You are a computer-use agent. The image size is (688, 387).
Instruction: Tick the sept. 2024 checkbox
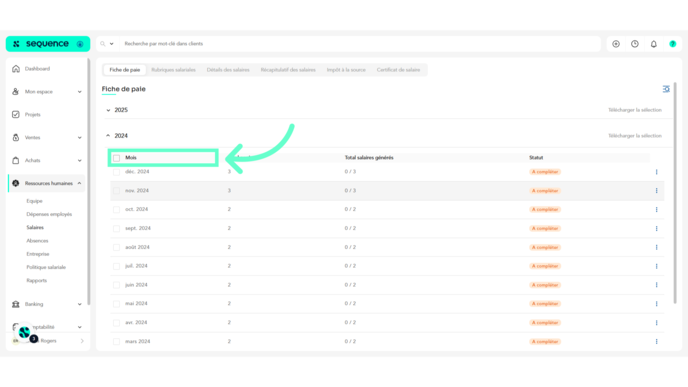click(116, 229)
